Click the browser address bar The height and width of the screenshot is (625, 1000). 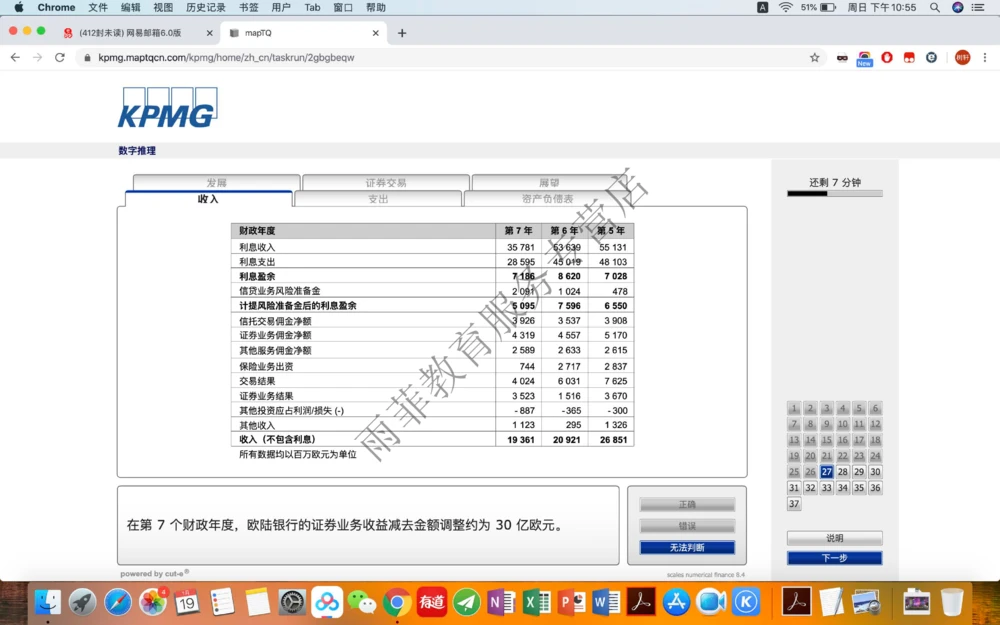(300, 58)
